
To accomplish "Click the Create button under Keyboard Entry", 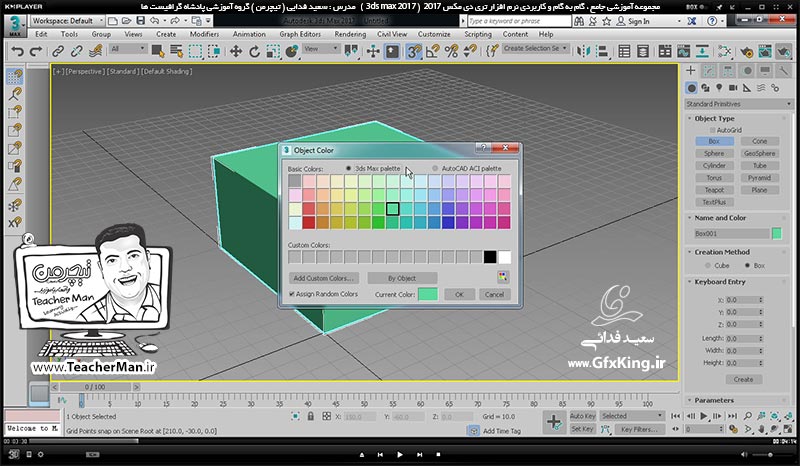I will coord(743,379).
